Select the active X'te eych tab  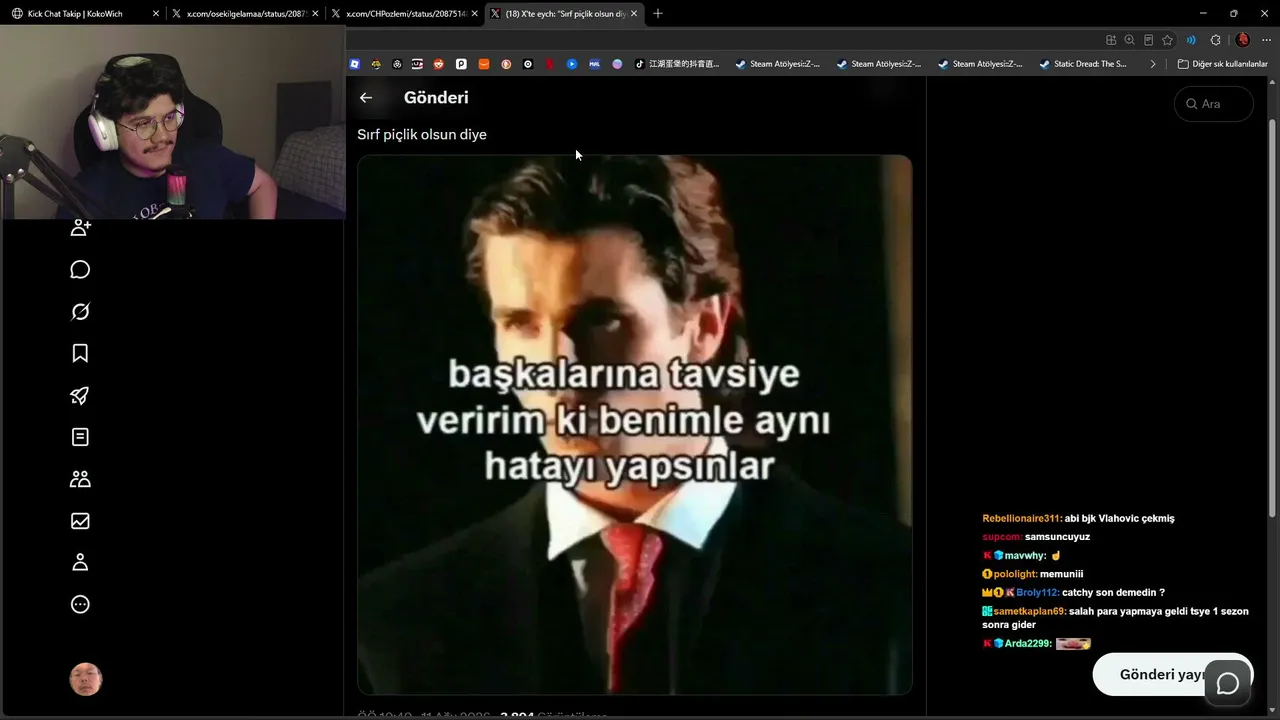click(565, 14)
